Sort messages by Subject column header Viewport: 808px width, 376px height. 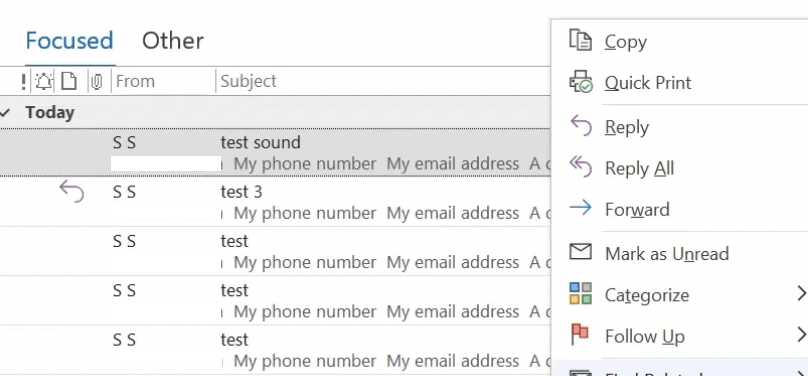(248, 81)
